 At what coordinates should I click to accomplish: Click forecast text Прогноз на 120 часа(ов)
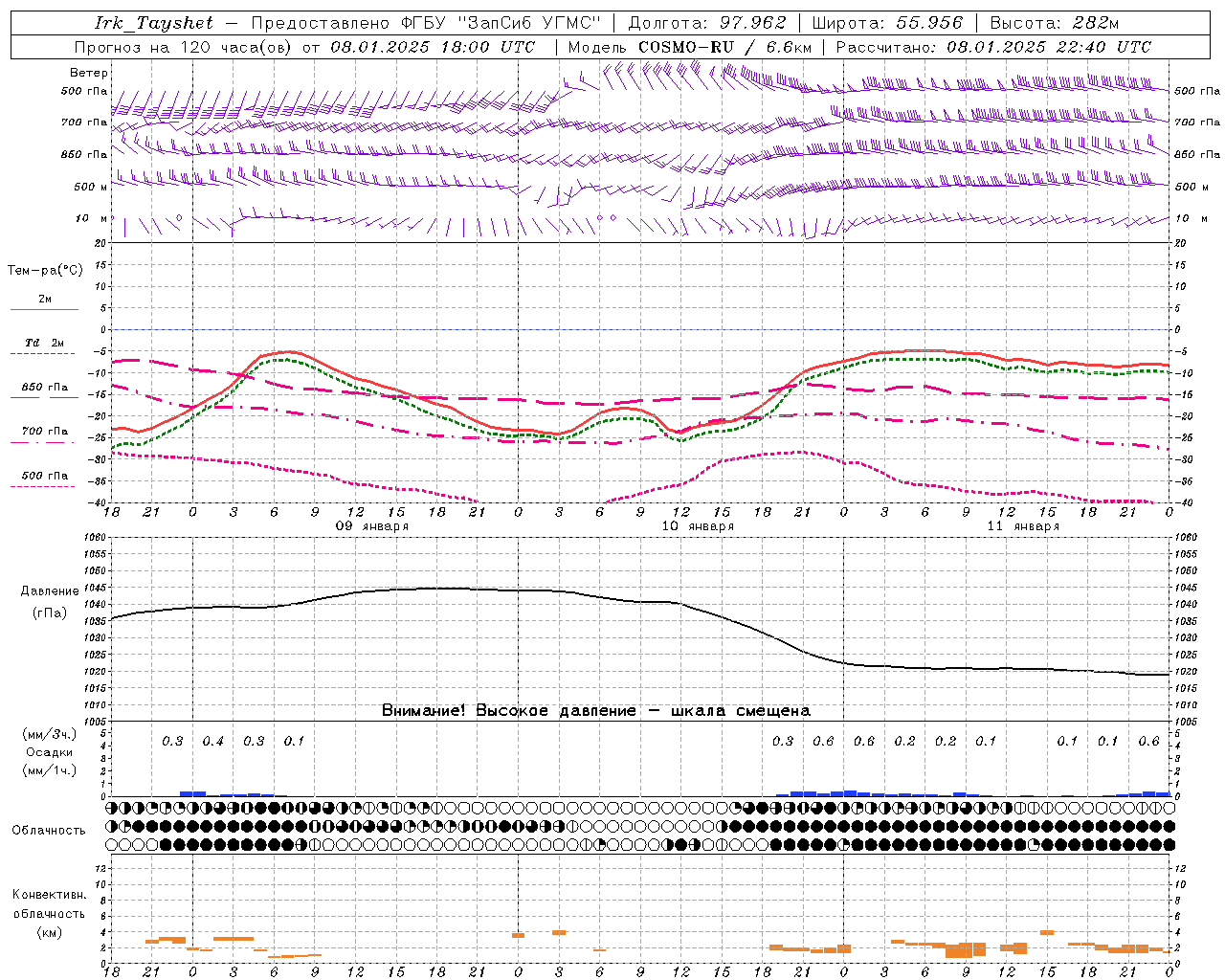[x=185, y=47]
